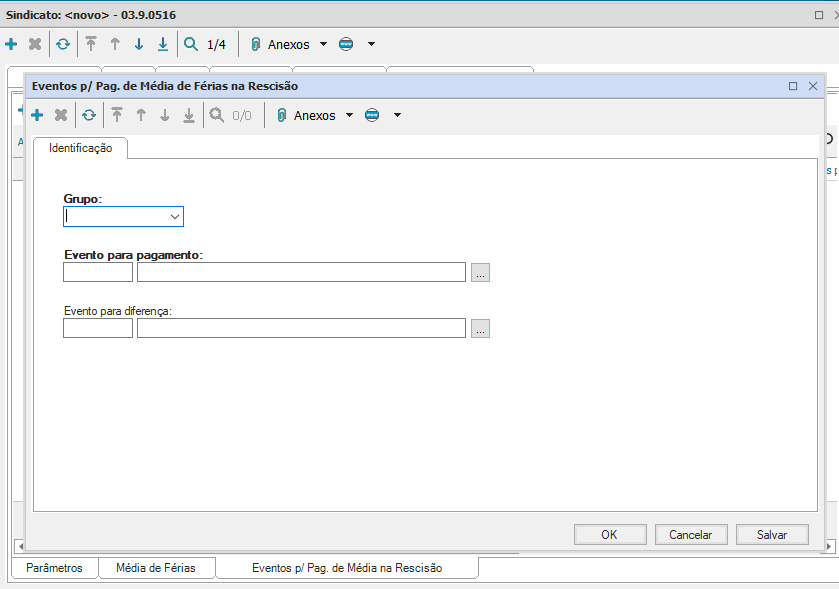Open the Grupo combo box dropdown
Image resolution: width=839 pixels, height=589 pixels.
pyautogui.click(x=175, y=217)
